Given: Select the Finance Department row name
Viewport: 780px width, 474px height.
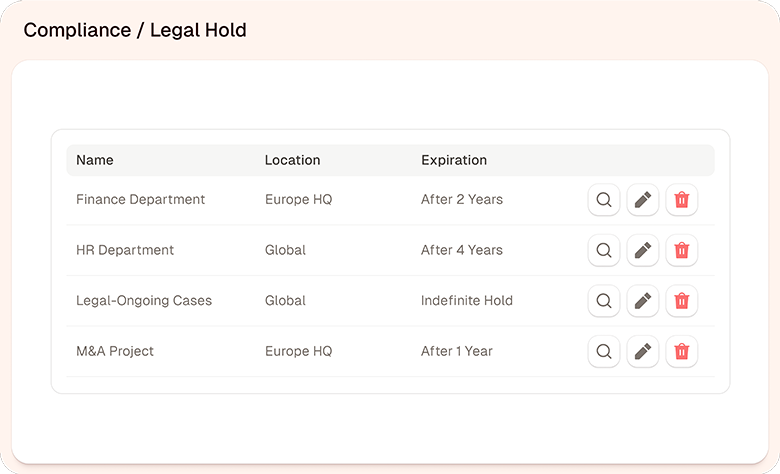Looking at the screenshot, I should tap(140, 200).
